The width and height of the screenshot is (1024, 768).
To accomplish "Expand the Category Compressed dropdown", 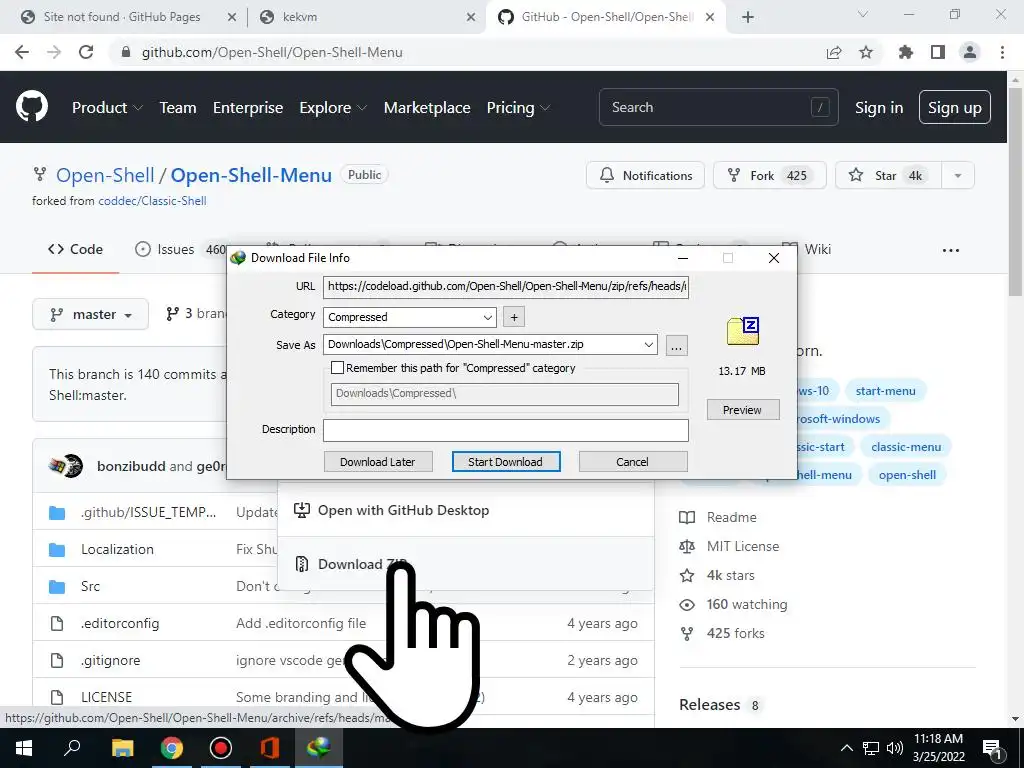I will pos(488,317).
